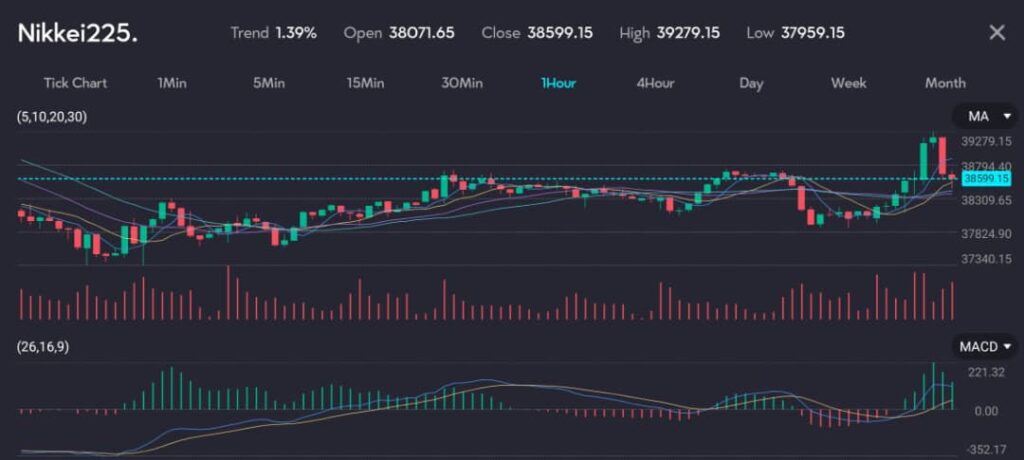Switch to the Week chart
This screenshot has height=460, width=1024.
click(x=848, y=83)
